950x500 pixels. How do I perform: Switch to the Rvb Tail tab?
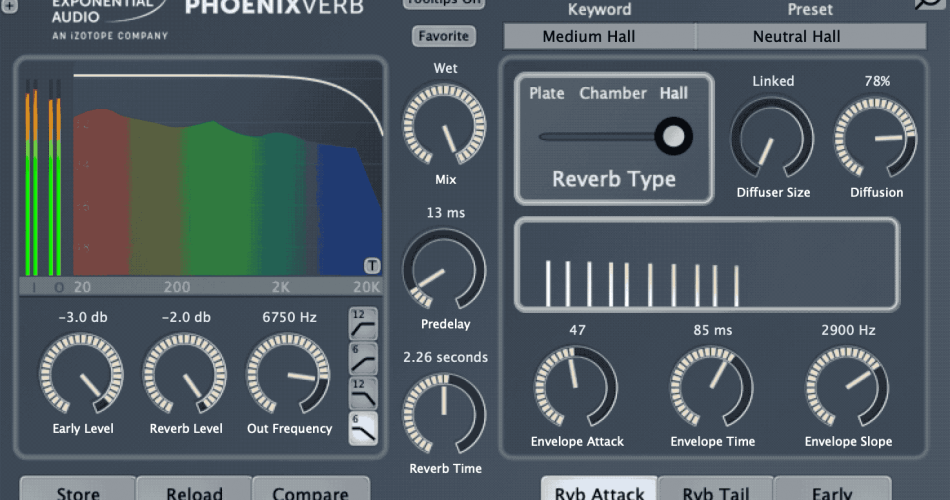click(716, 488)
